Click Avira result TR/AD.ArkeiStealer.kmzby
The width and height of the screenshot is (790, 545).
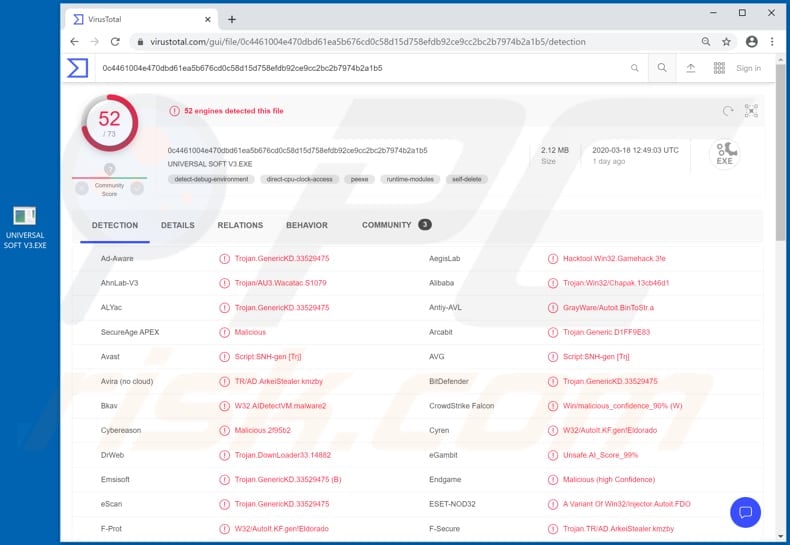click(279, 381)
